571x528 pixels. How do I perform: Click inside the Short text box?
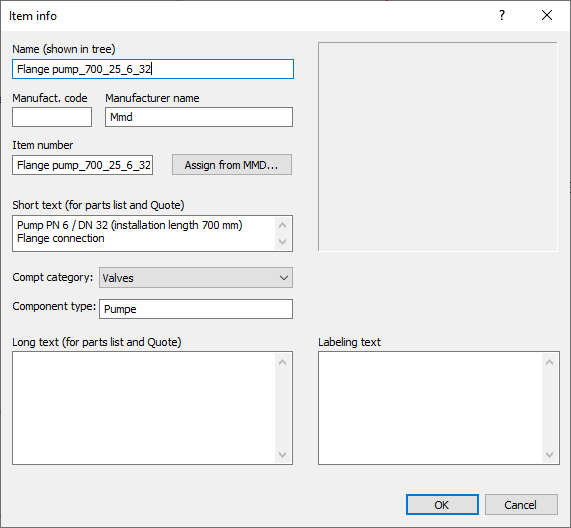pyautogui.click(x=144, y=233)
